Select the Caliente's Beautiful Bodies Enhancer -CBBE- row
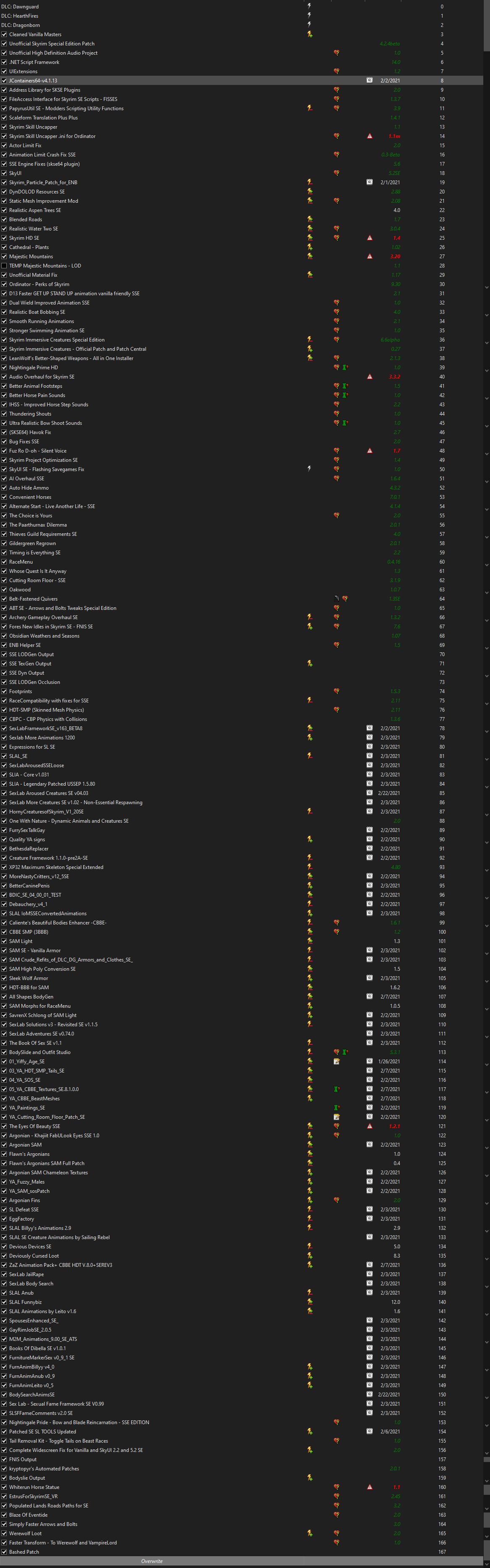Screen dimensions: 490x1568 pyautogui.click(x=241, y=923)
